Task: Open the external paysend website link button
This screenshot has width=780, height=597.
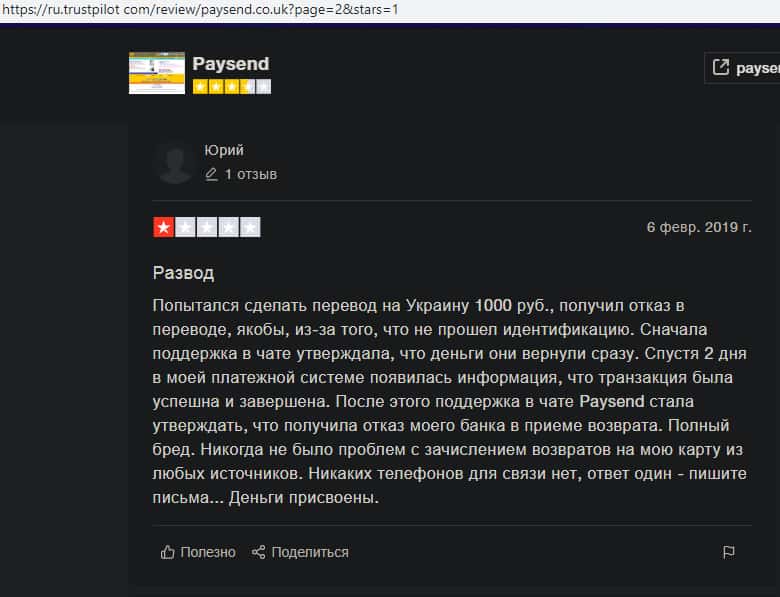Action: click(x=743, y=68)
